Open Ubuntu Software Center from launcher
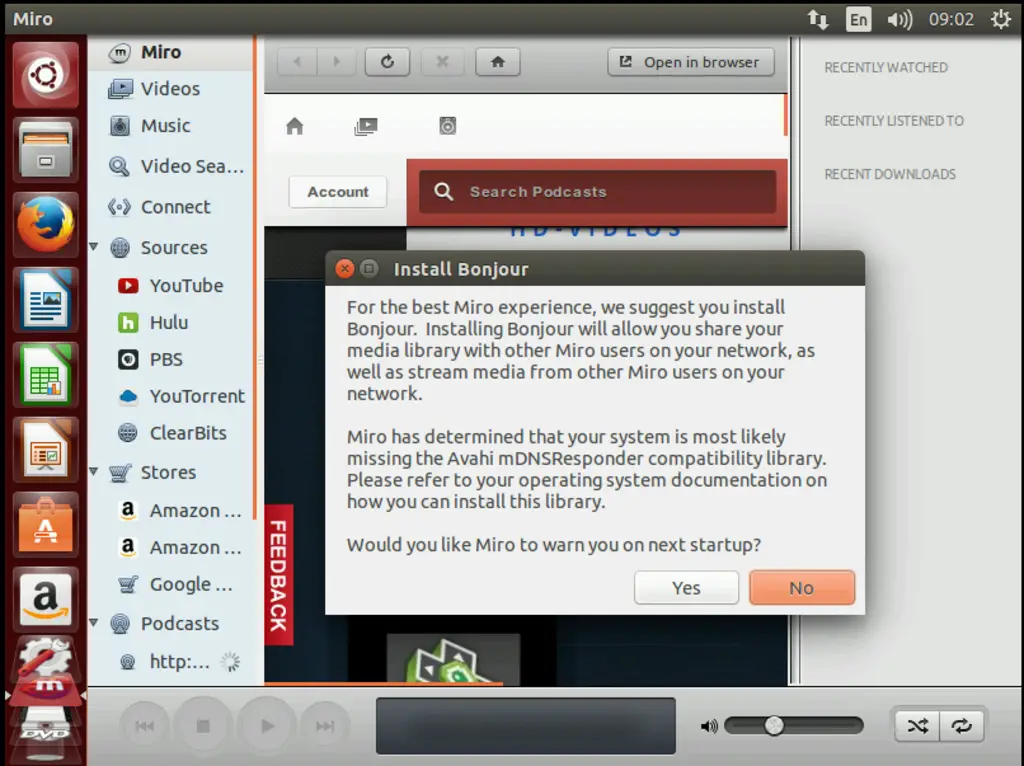1024x766 pixels. (45, 525)
